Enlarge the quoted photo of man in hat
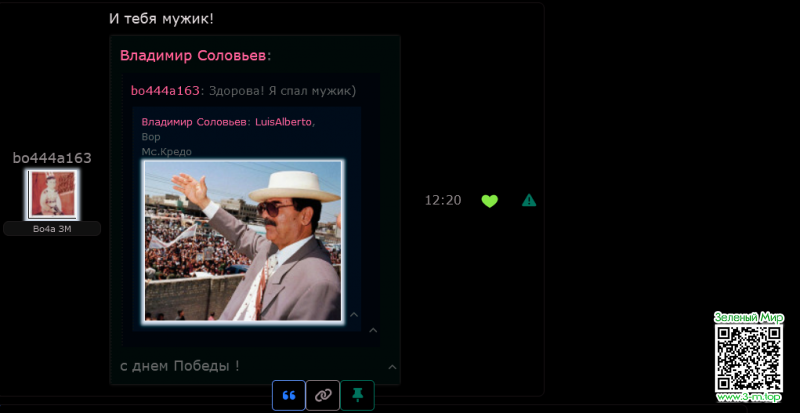Screen dimensions: 800x413 point(243,240)
